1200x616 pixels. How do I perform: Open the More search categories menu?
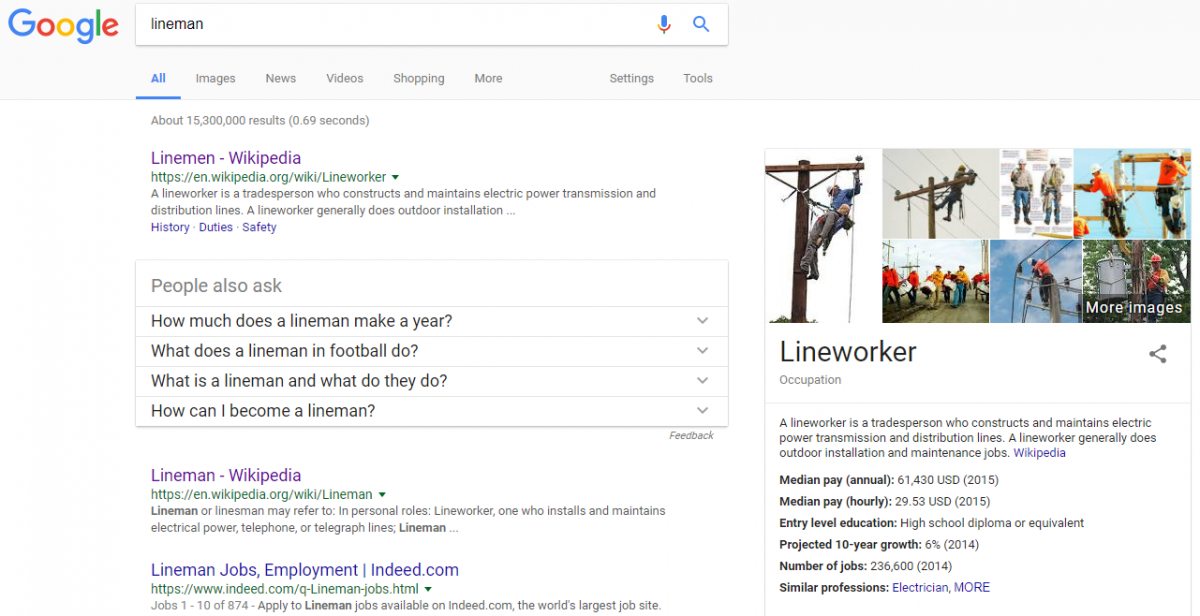(488, 78)
